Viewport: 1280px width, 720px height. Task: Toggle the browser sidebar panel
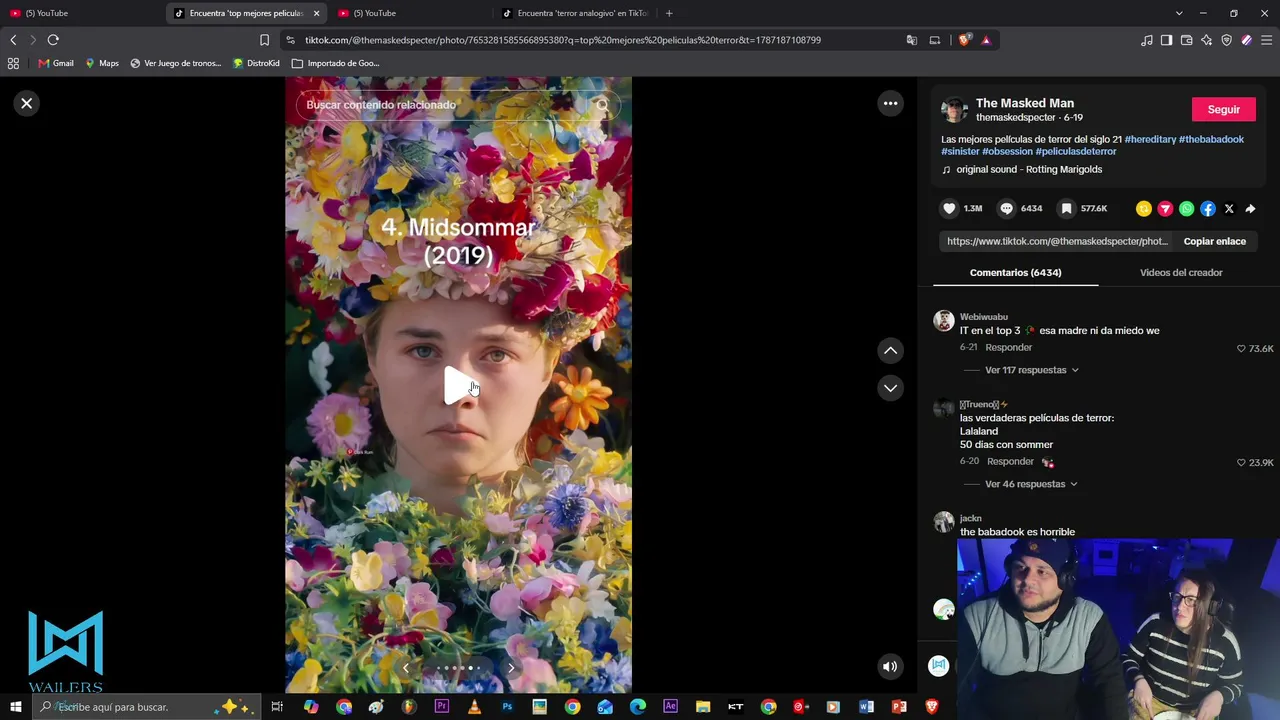coord(1166,40)
